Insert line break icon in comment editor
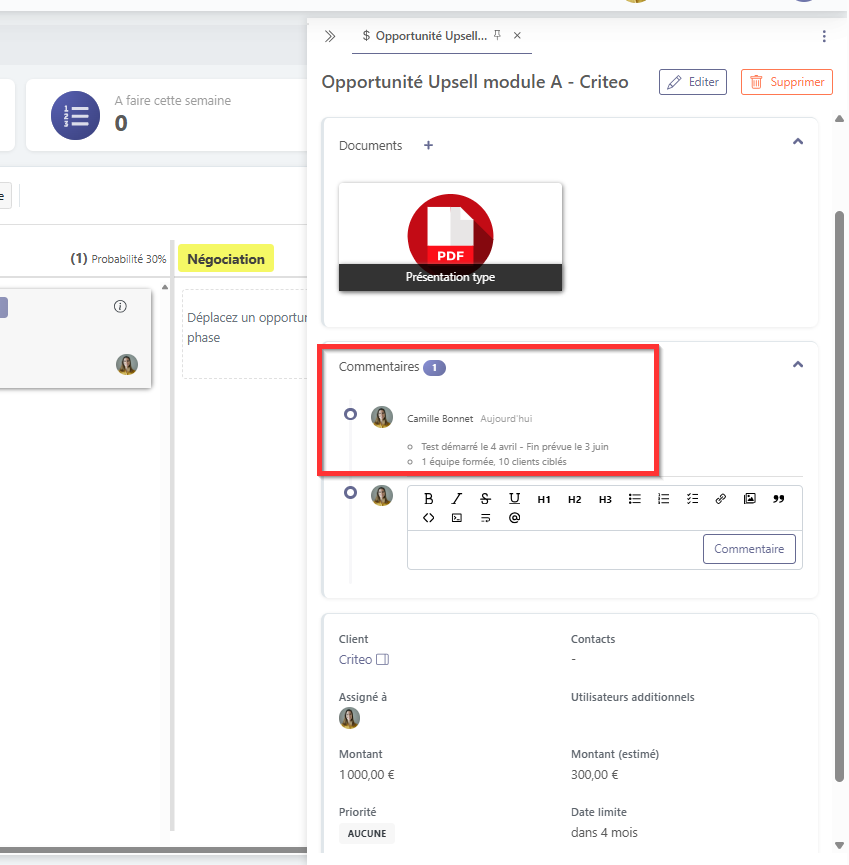This screenshot has height=865, width=849. pyautogui.click(x=485, y=517)
